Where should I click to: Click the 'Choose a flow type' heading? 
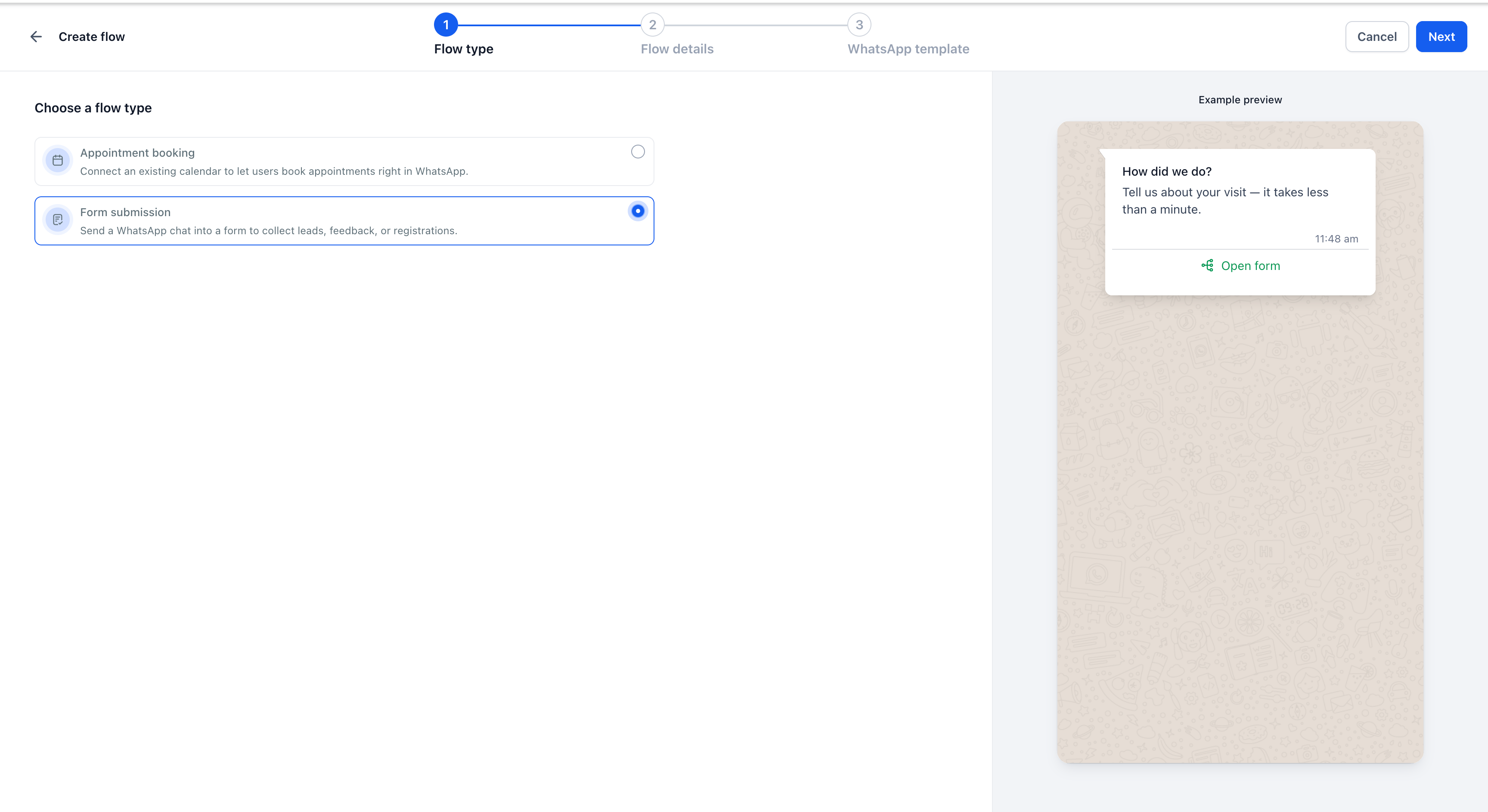(93, 108)
